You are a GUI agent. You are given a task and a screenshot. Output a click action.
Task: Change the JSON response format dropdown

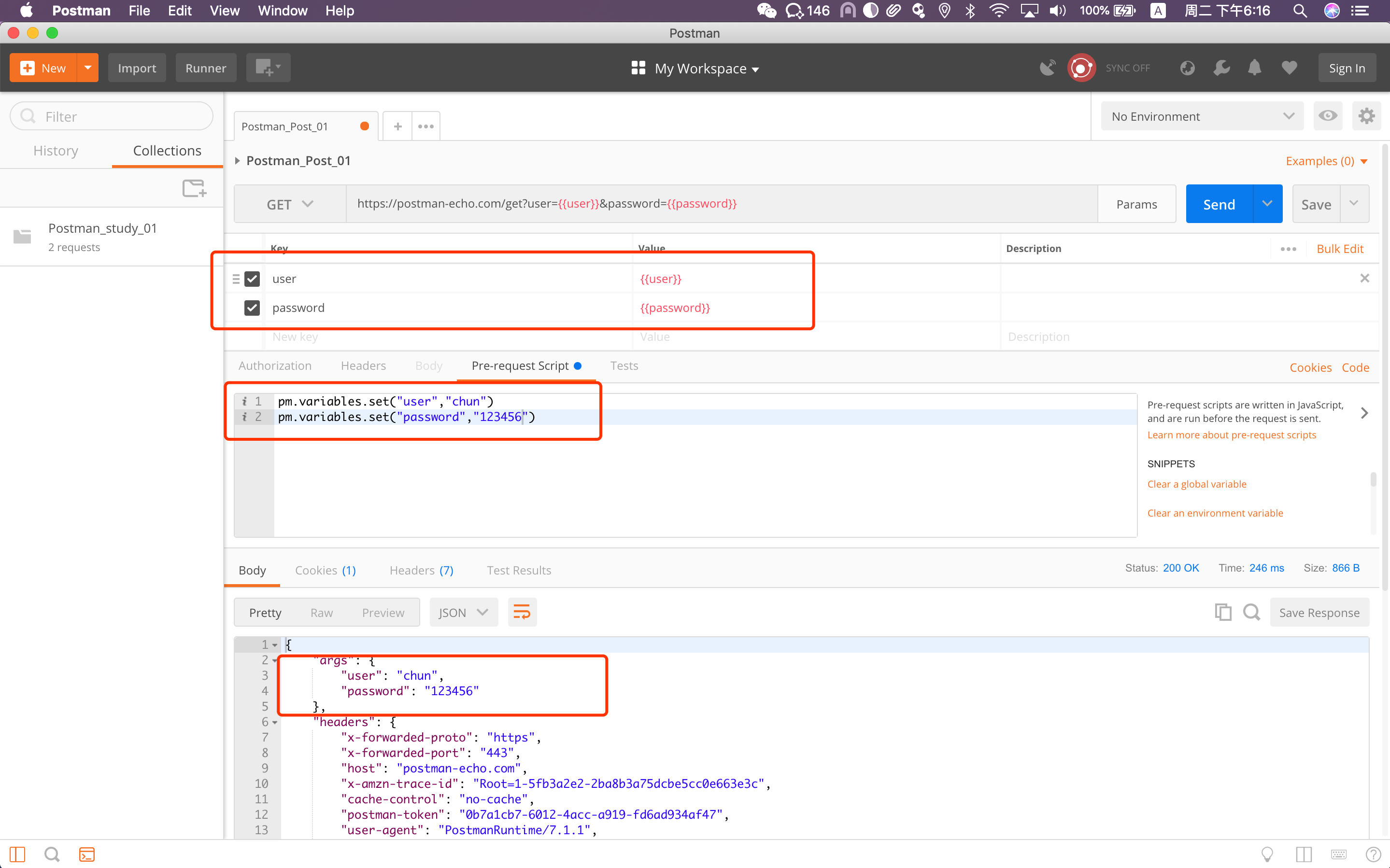(463, 613)
